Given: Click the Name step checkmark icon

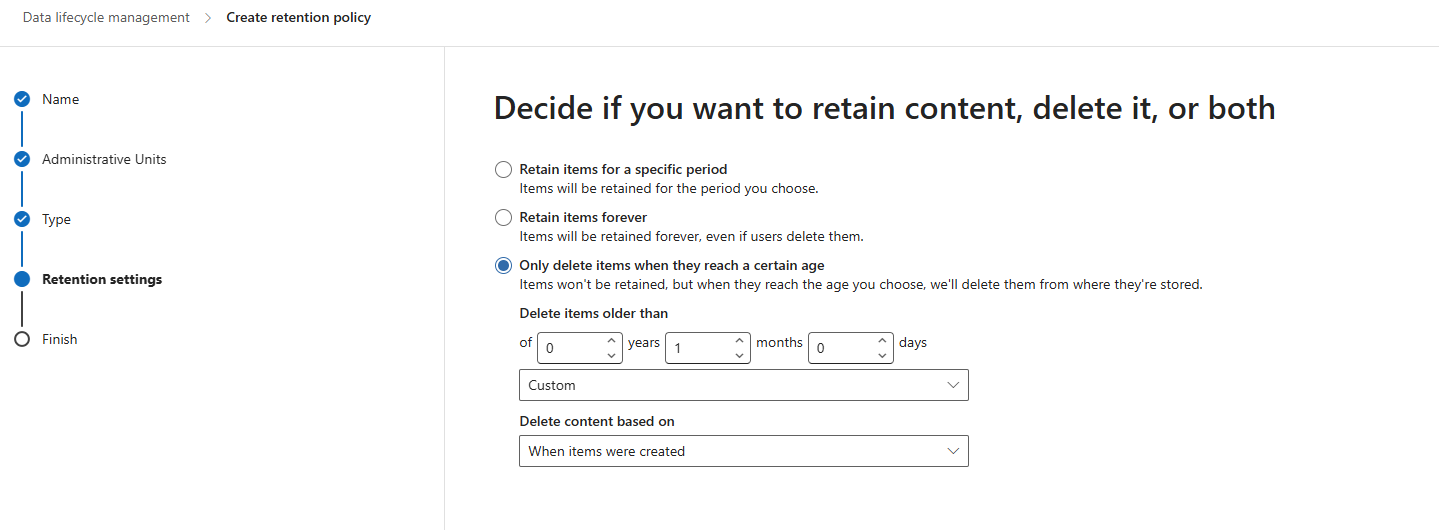Looking at the screenshot, I should [x=22, y=99].
